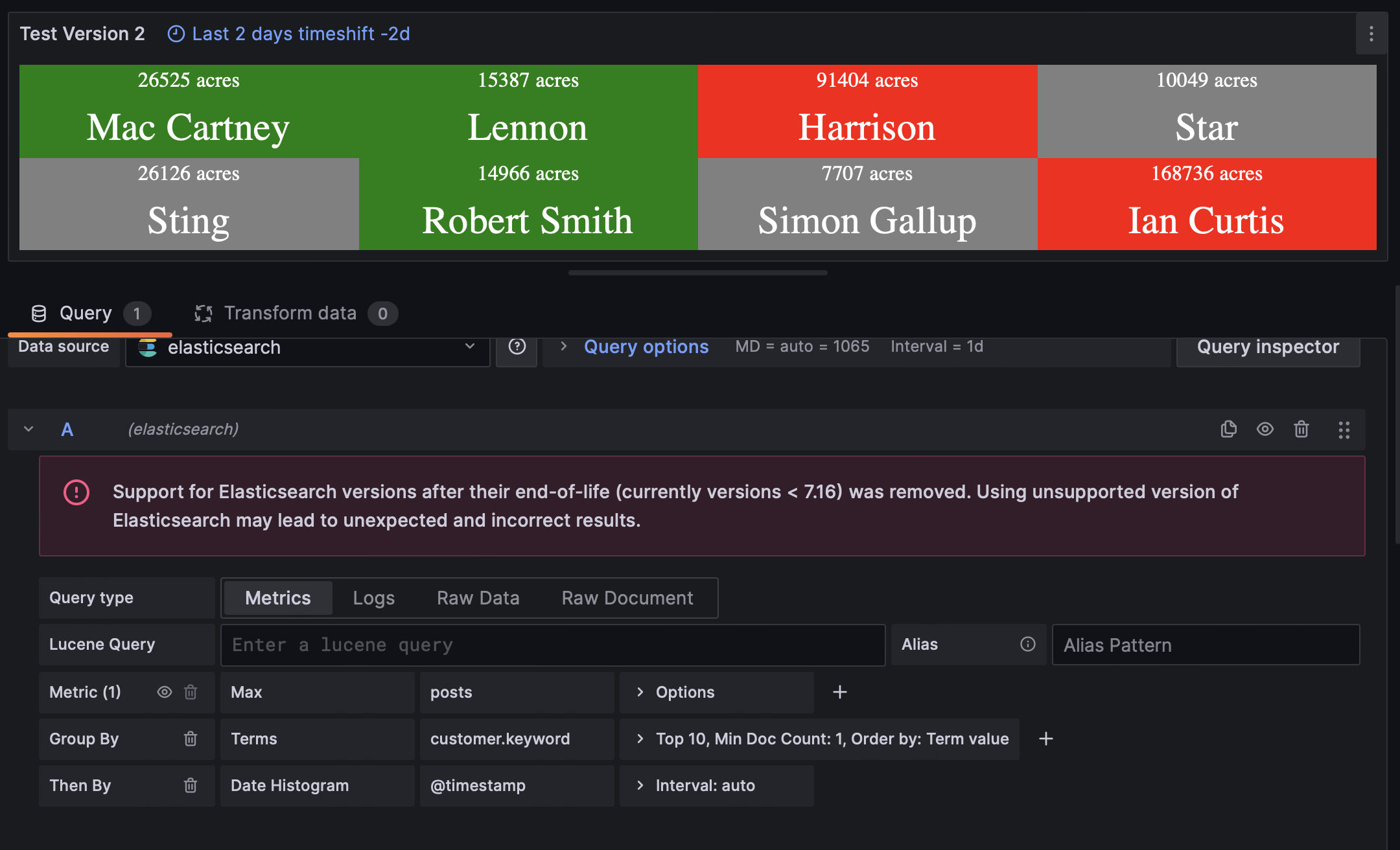Expand the Query options section
This screenshot has height=850, width=1400.
(646, 347)
